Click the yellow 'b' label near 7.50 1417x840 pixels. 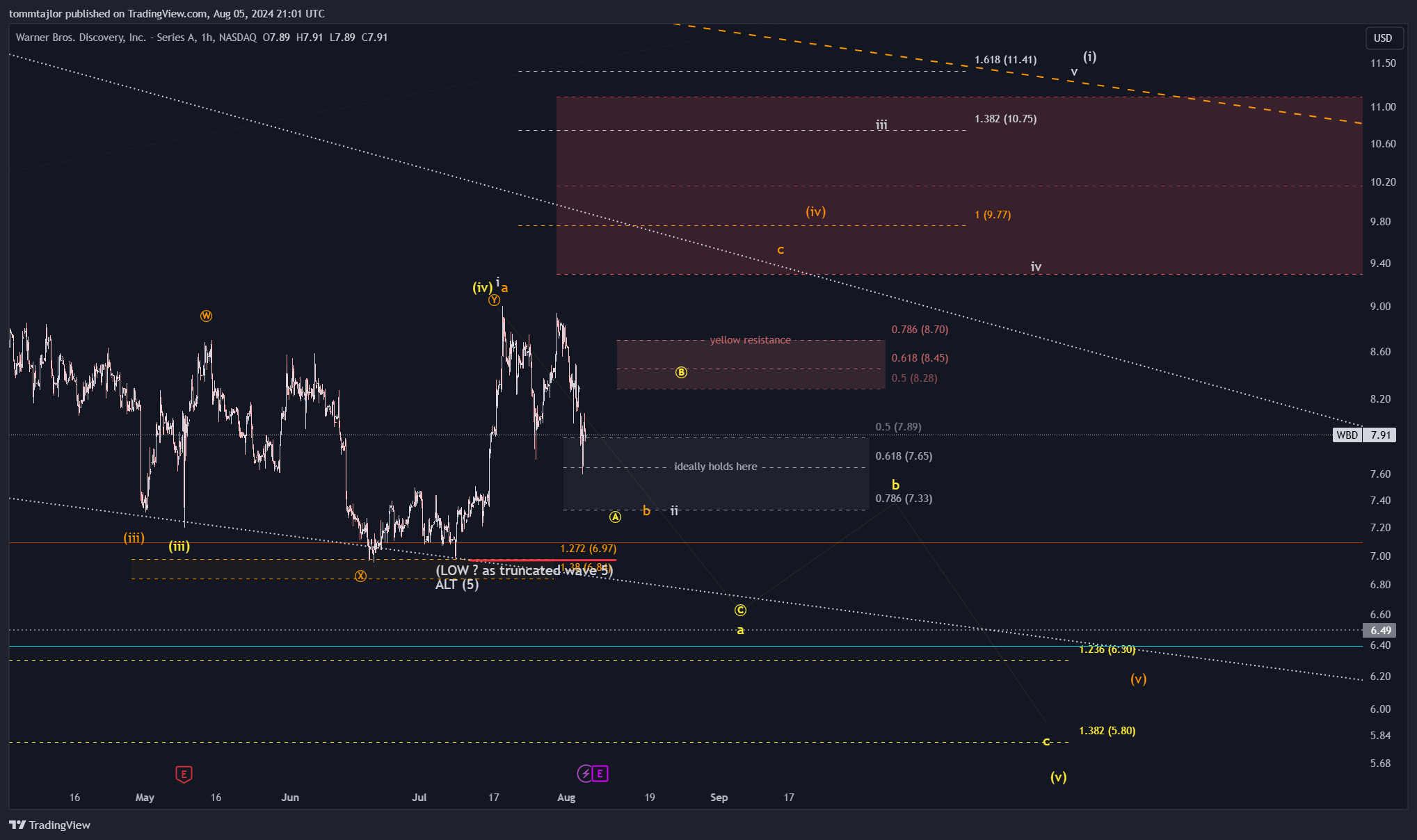(x=895, y=485)
